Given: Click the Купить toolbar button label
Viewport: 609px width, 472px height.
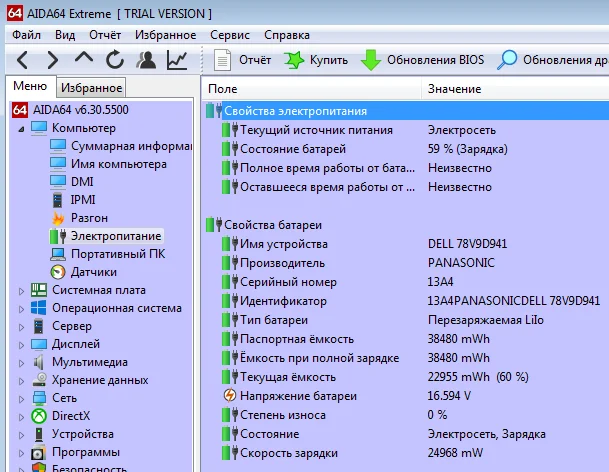Looking at the screenshot, I should tap(329, 60).
